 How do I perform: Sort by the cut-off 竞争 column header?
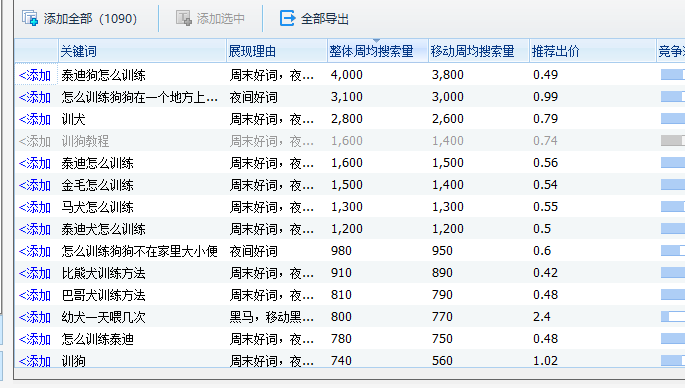point(671,51)
